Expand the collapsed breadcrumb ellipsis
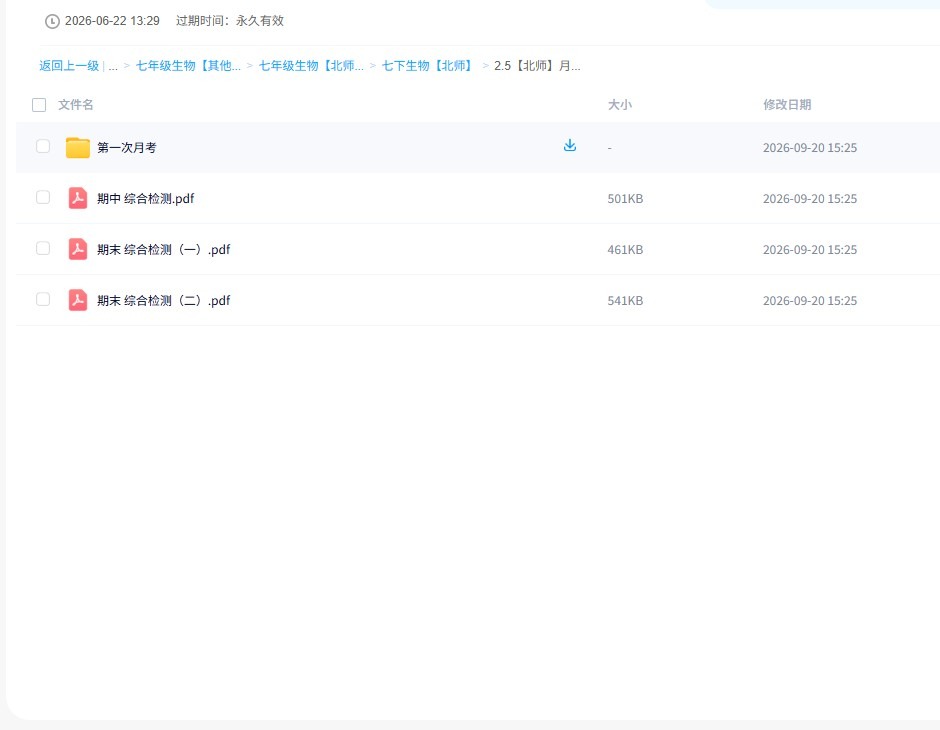The width and height of the screenshot is (940, 730). (x=113, y=66)
